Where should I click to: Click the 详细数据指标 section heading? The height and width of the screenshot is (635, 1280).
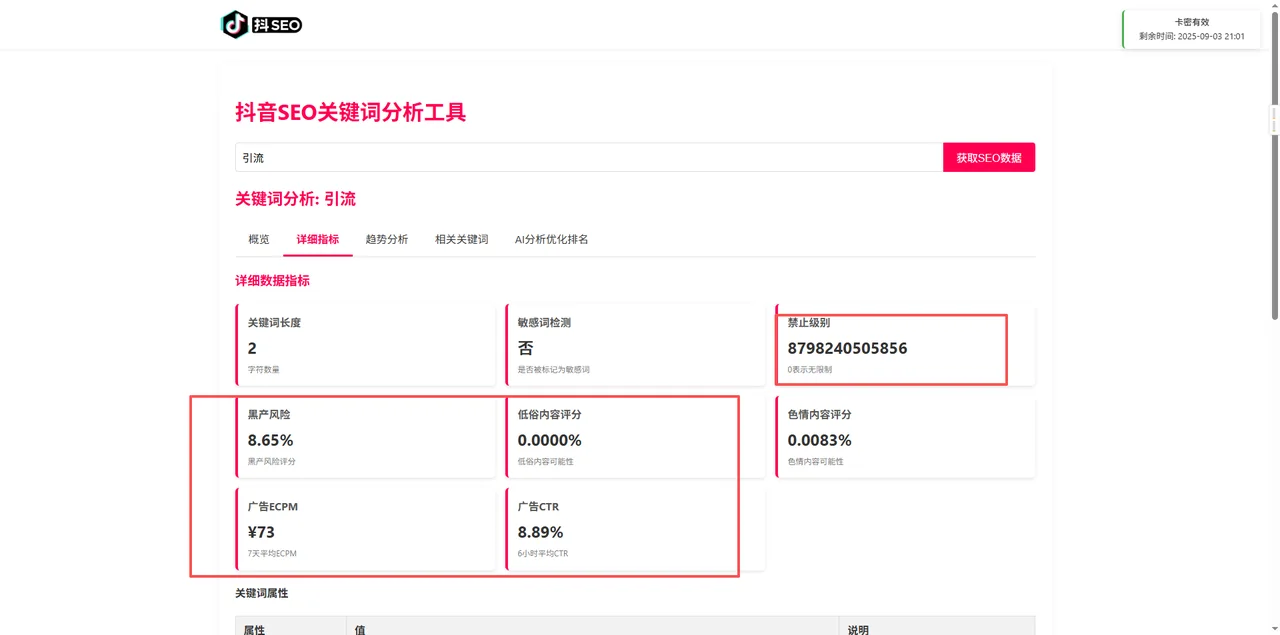point(273,281)
